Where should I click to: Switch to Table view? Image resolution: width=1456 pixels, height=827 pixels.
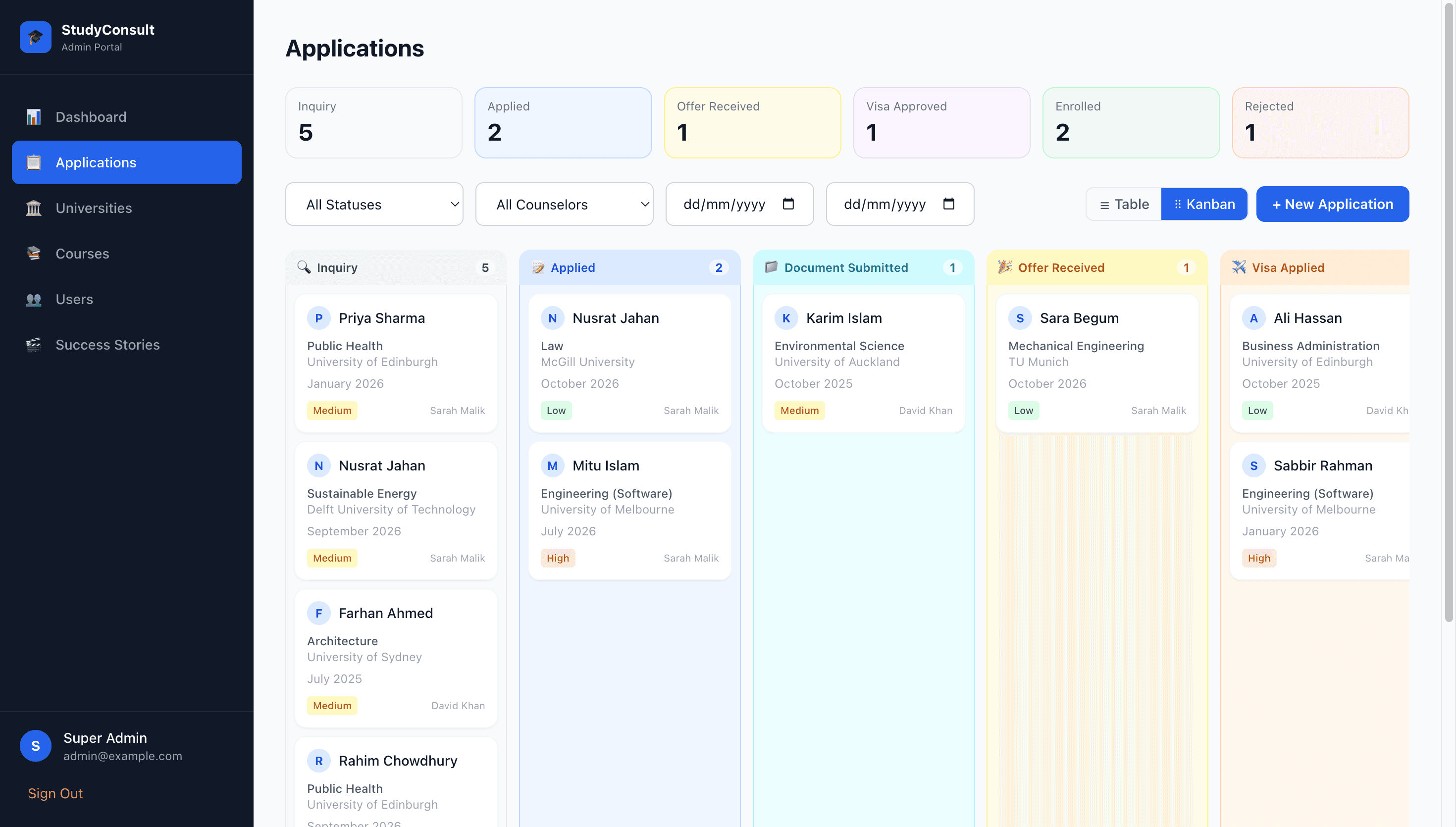(1124, 204)
